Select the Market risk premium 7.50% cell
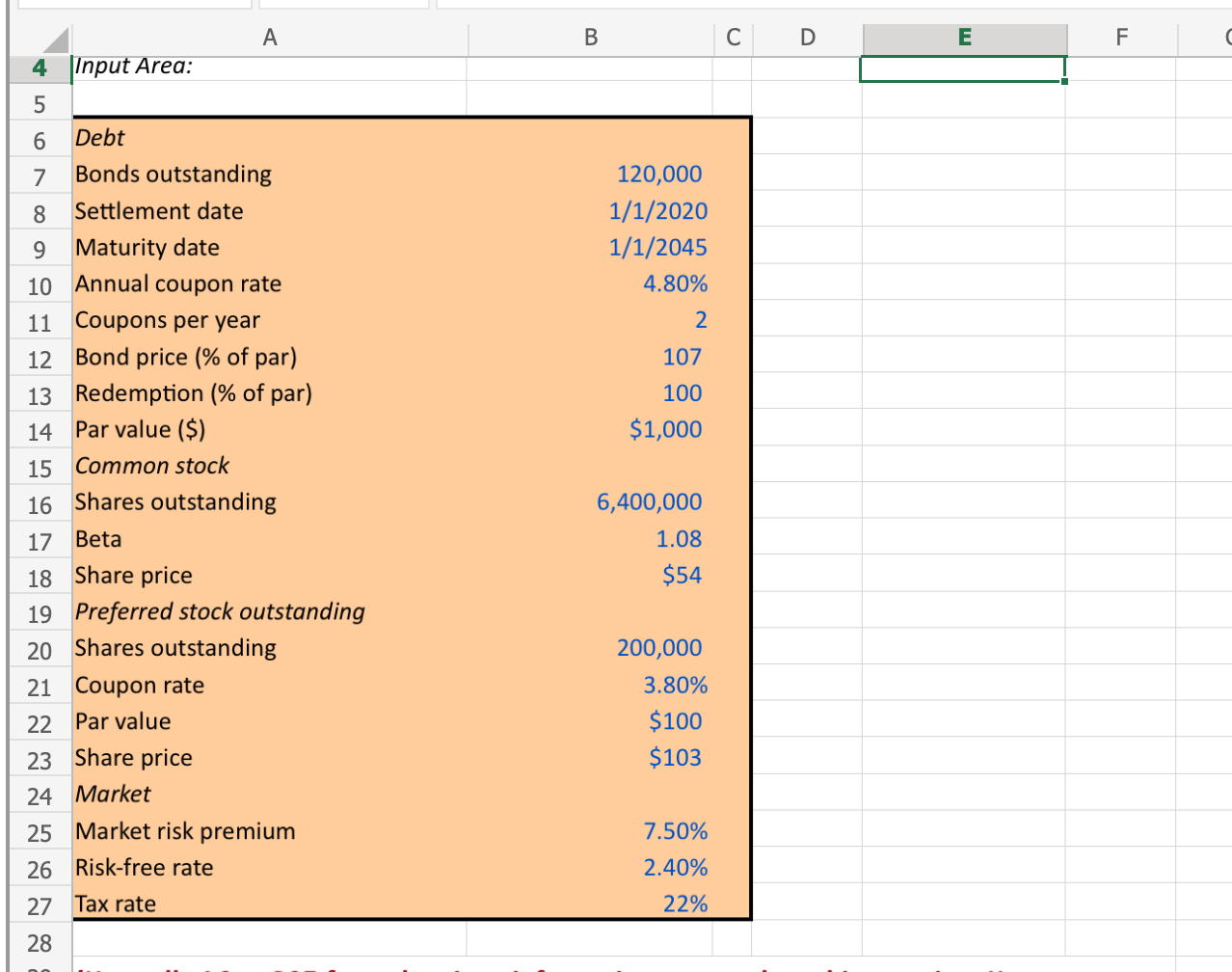This screenshot has width=1232, height=972. coord(590,830)
